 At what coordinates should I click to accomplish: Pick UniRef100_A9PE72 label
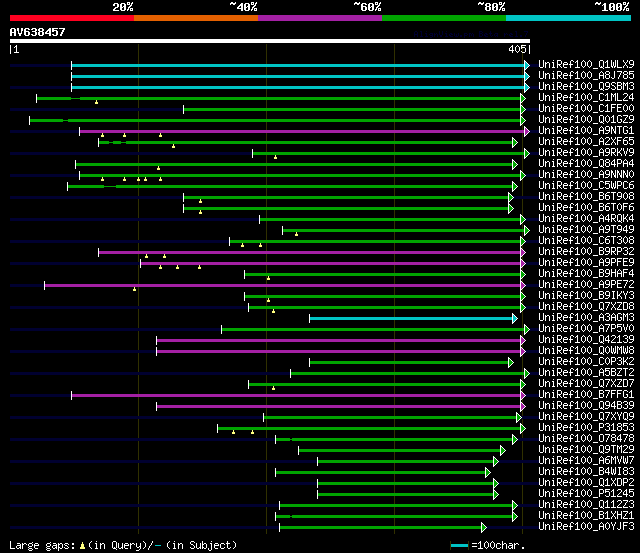click(586, 285)
